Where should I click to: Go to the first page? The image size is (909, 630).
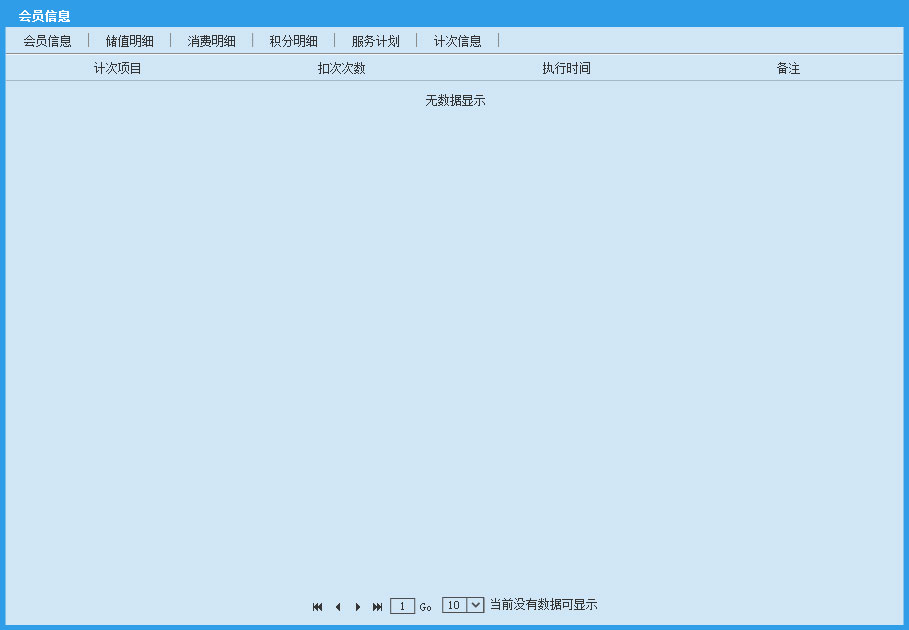pos(317,607)
